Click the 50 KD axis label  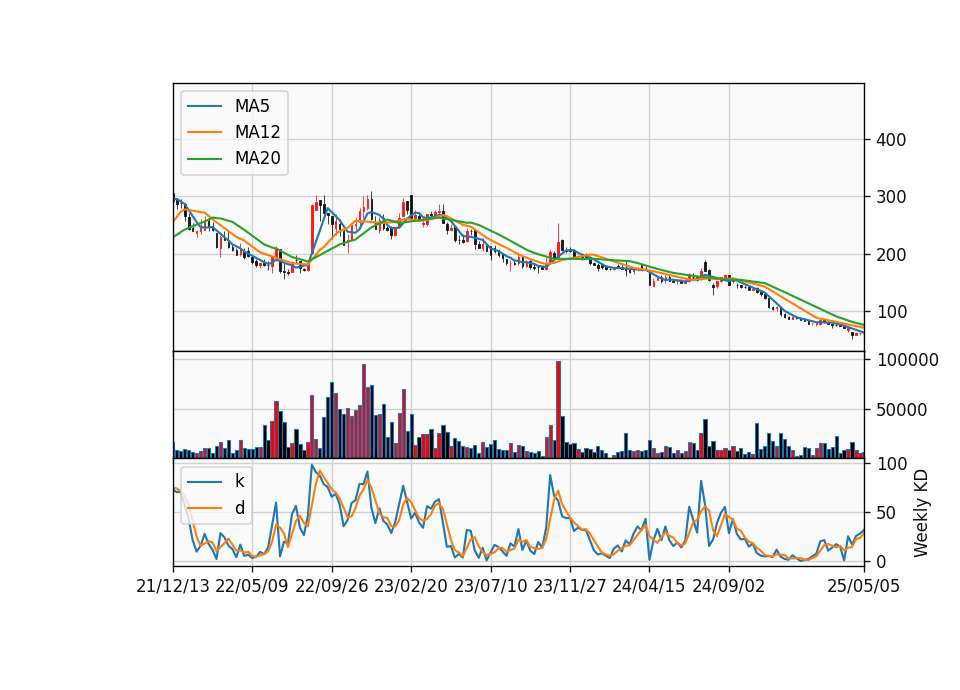(x=886, y=512)
